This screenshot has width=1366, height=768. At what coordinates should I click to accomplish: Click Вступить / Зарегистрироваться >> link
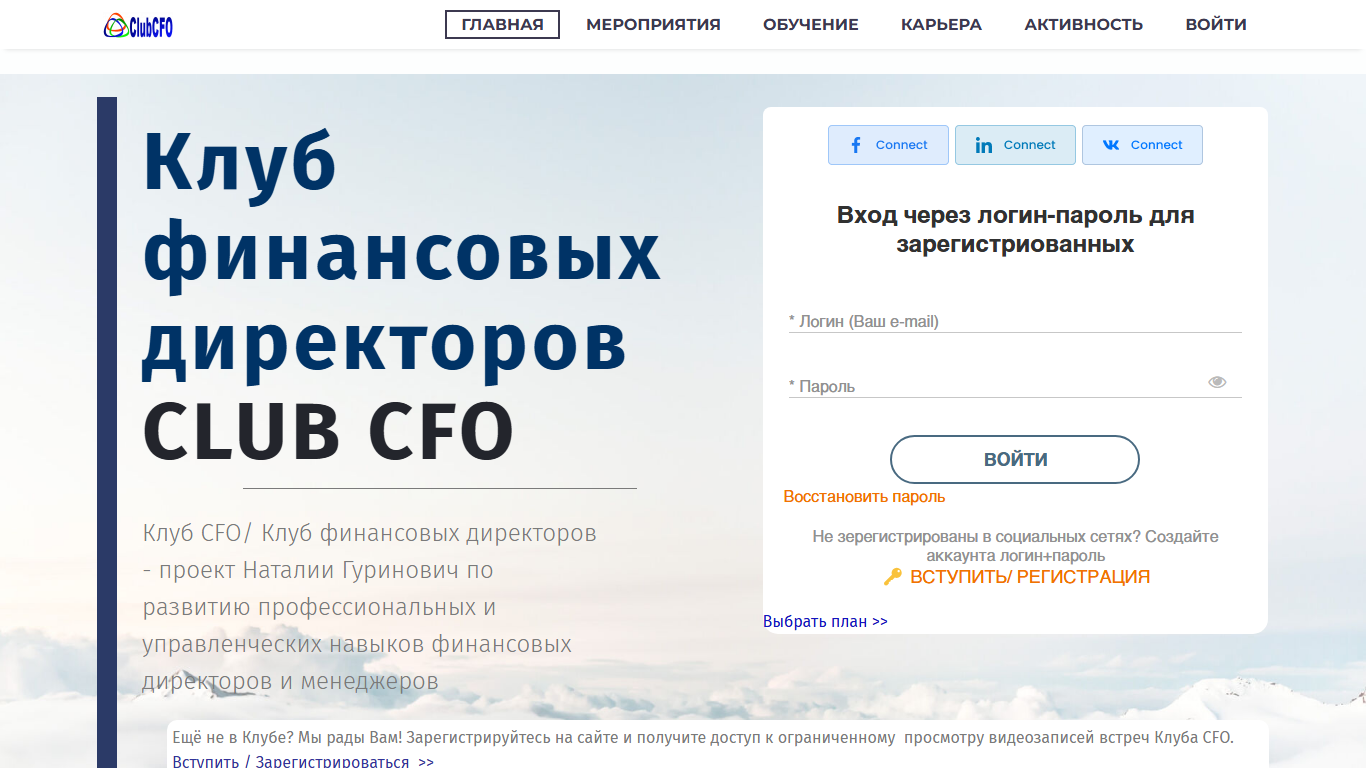[303, 762]
